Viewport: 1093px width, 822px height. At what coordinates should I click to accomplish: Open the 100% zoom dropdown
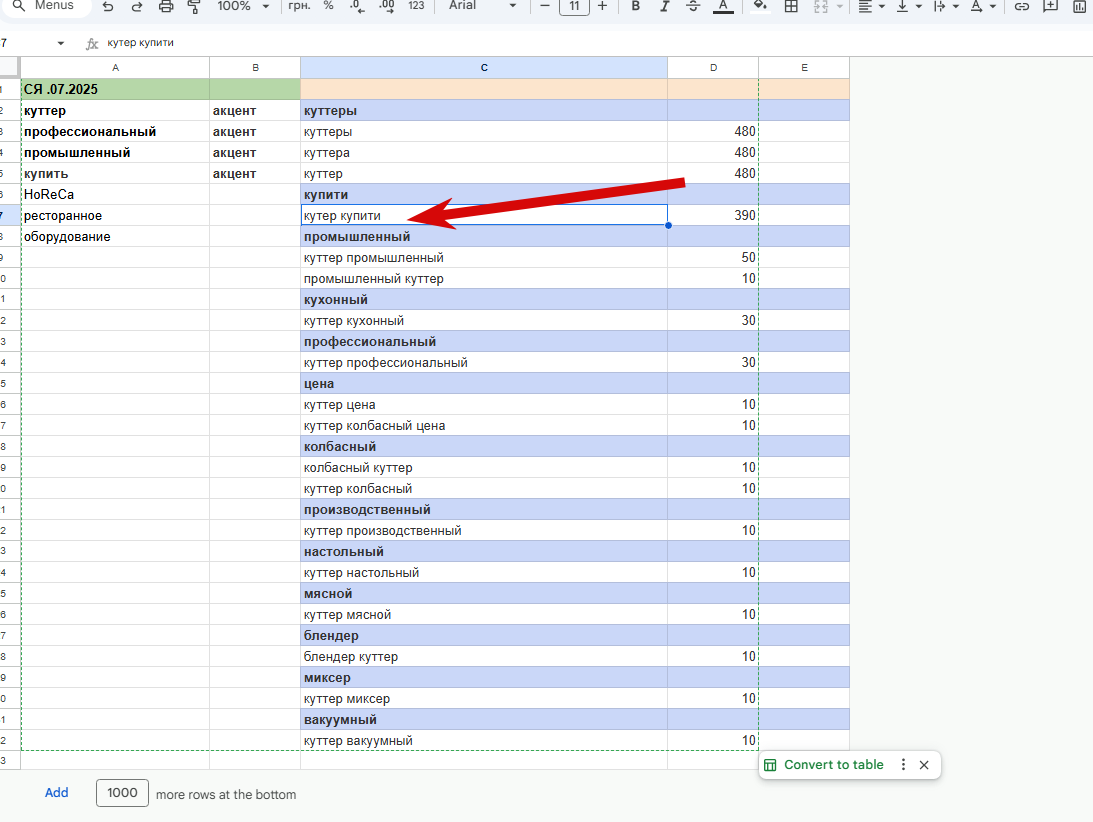click(243, 6)
